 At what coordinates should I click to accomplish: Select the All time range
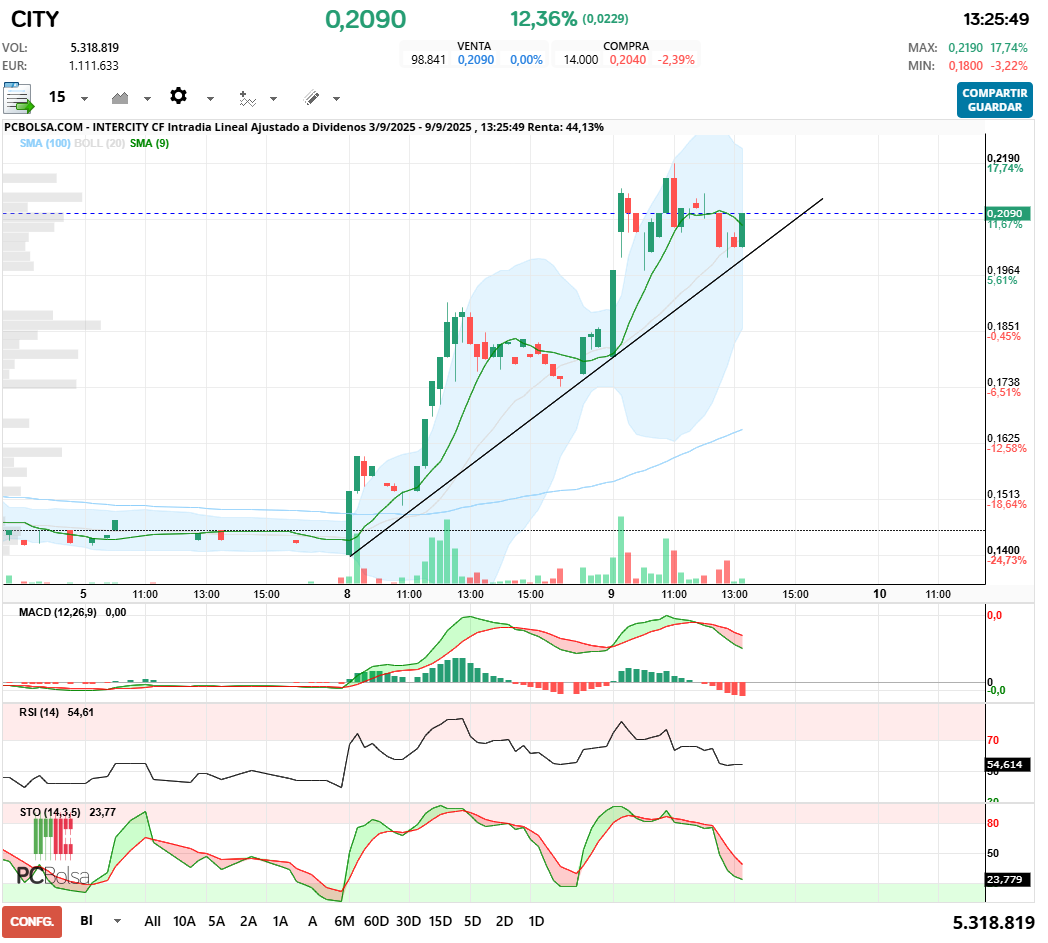click(152, 921)
